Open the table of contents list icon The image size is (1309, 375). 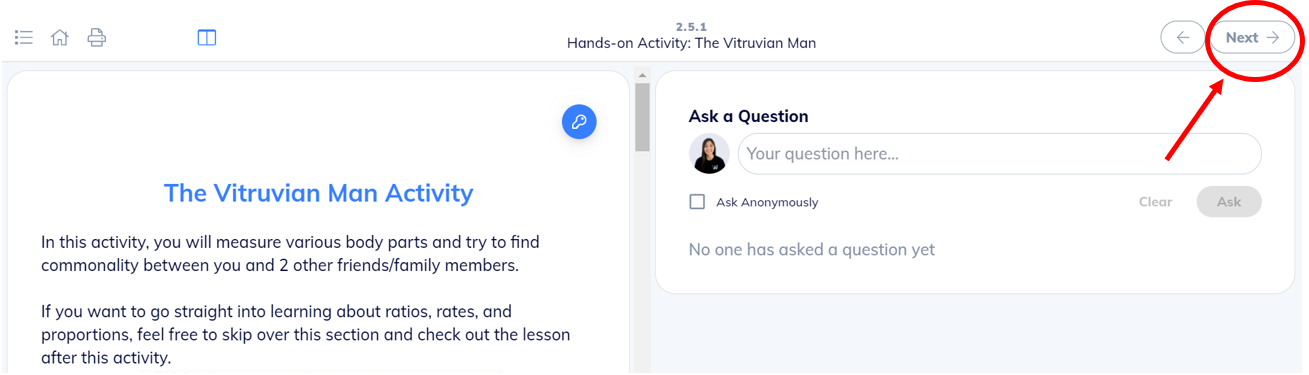[24, 38]
